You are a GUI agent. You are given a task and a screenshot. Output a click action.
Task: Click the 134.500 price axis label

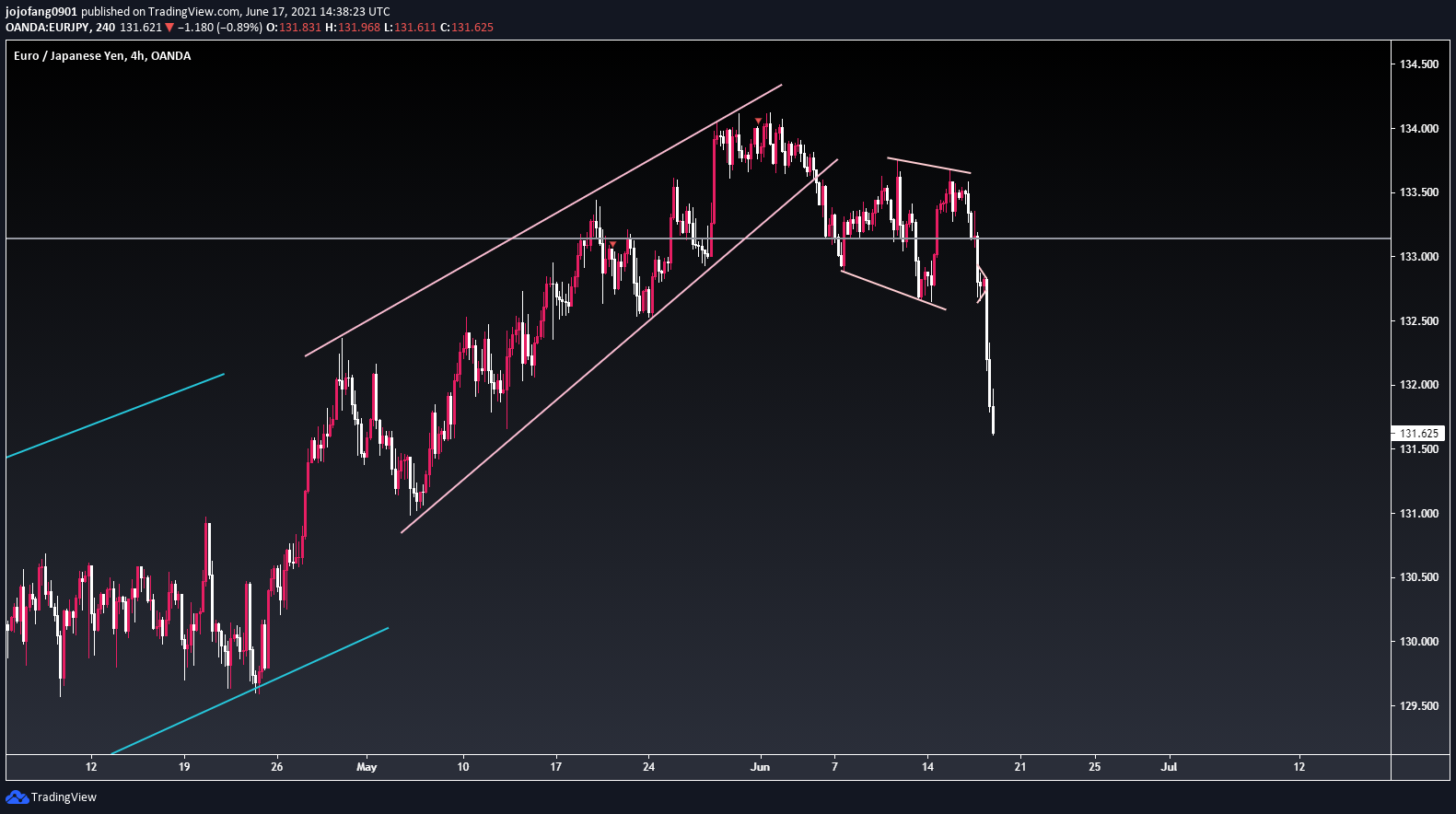pyautogui.click(x=1419, y=64)
